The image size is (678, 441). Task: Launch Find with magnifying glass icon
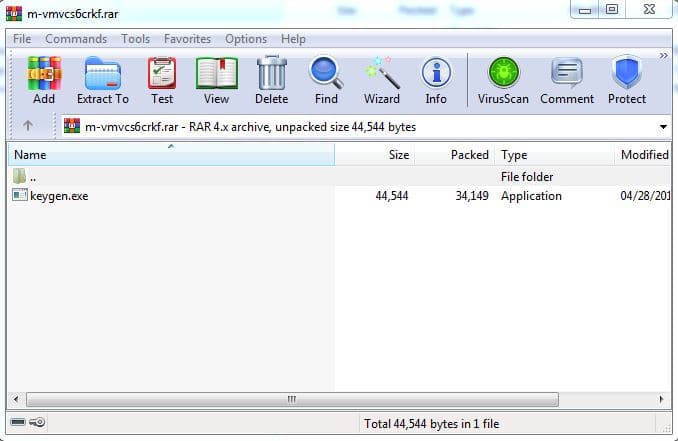[326, 80]
